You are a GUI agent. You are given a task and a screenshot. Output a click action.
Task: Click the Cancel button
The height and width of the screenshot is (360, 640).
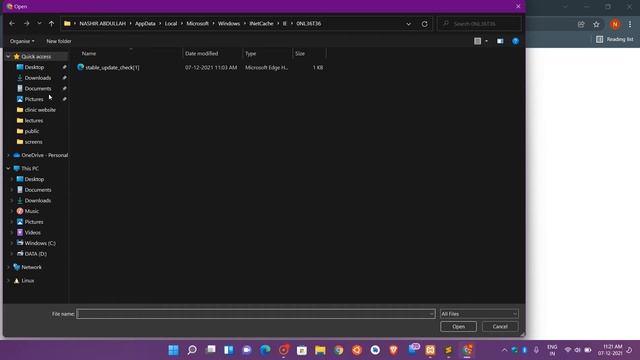pos(500,327)
